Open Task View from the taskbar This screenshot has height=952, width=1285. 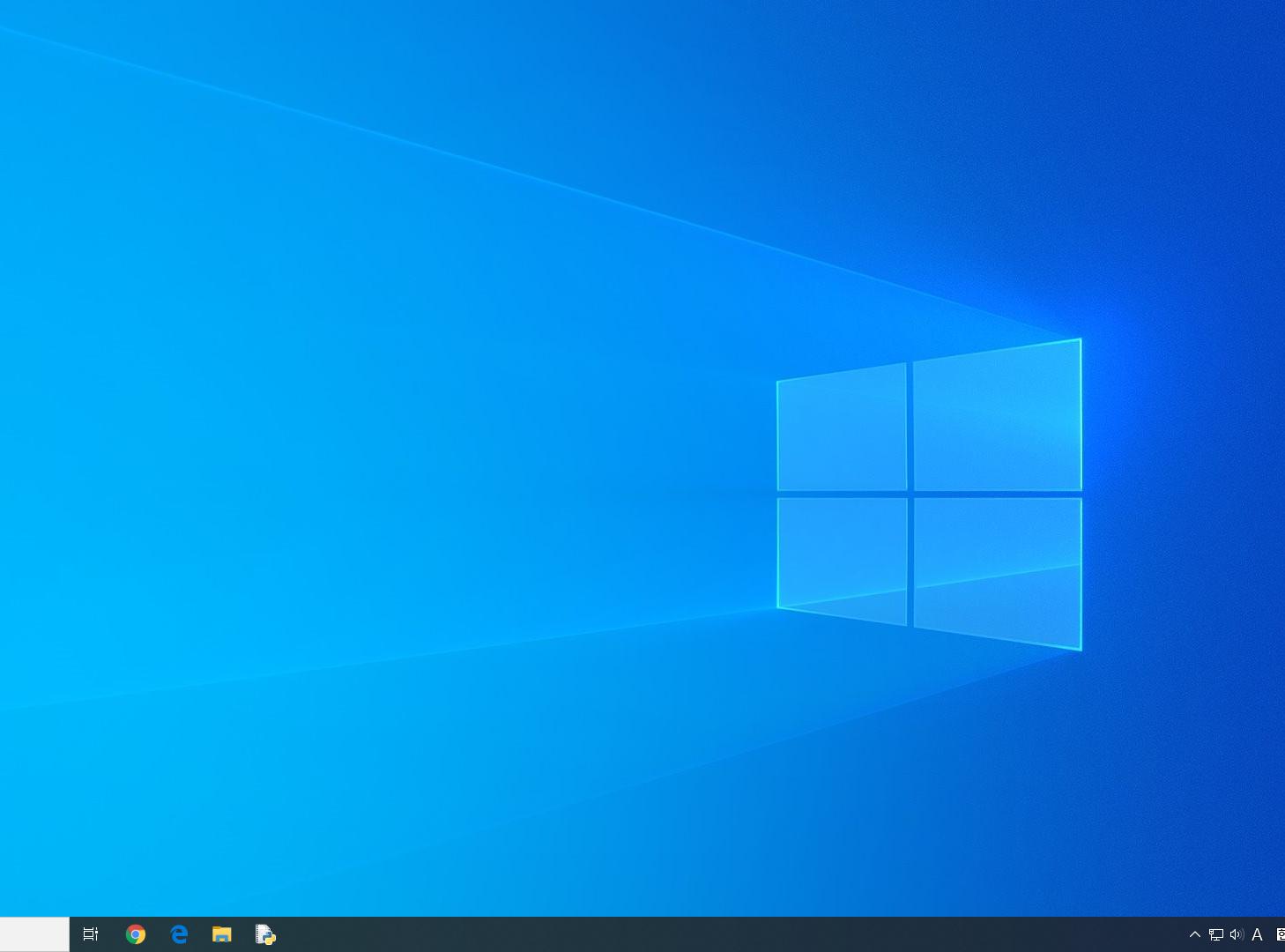(91, 934)
